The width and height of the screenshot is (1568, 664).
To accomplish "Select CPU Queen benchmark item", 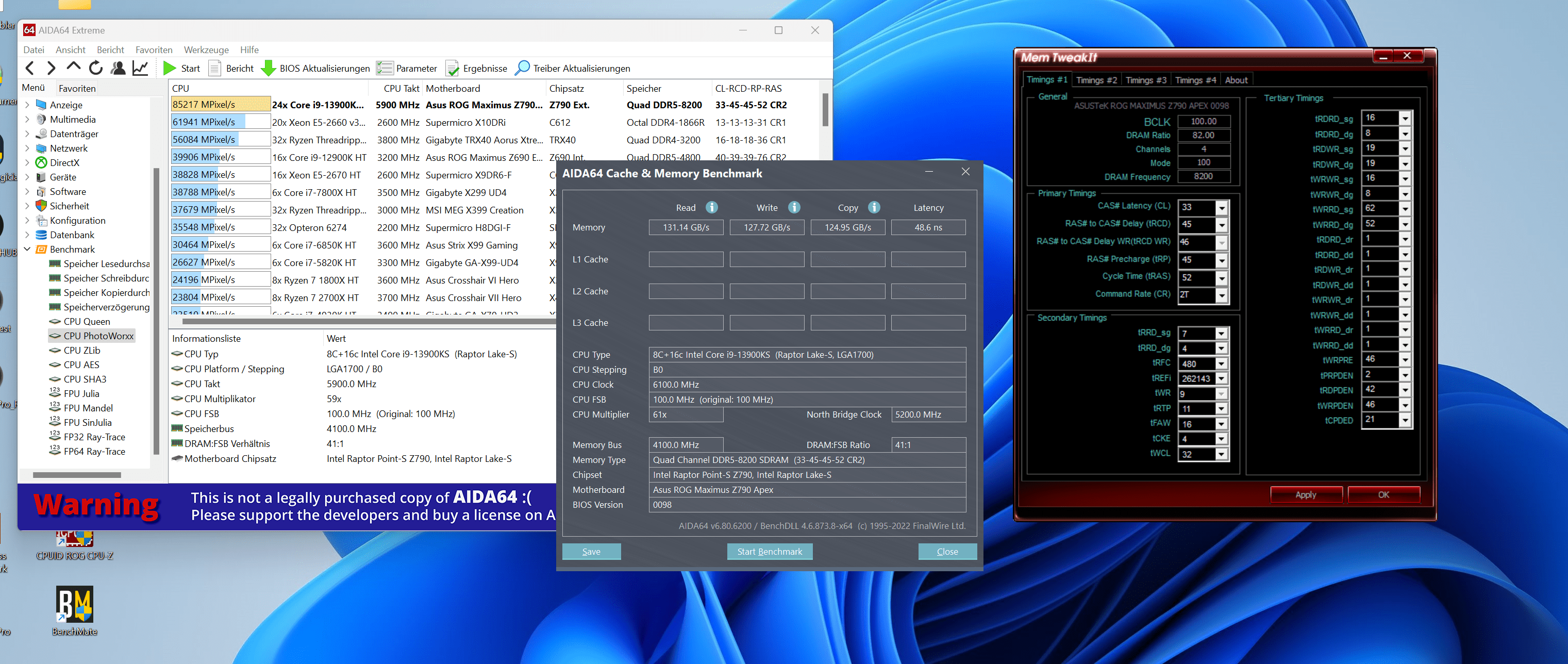I will point(87,321).
